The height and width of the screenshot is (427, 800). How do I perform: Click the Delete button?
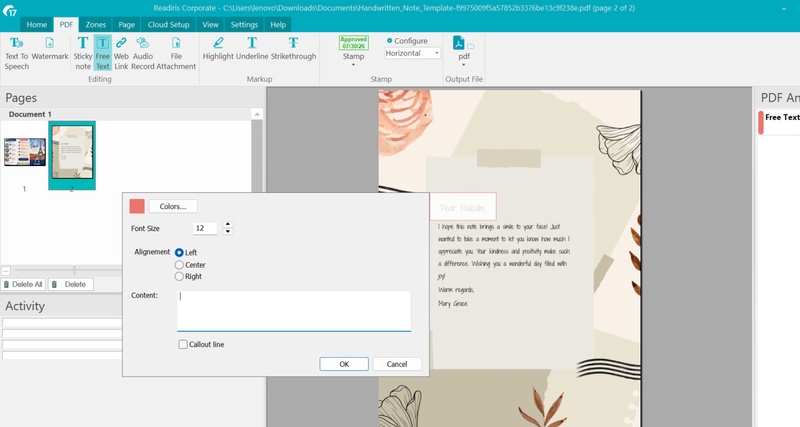[x=70, y=284]
